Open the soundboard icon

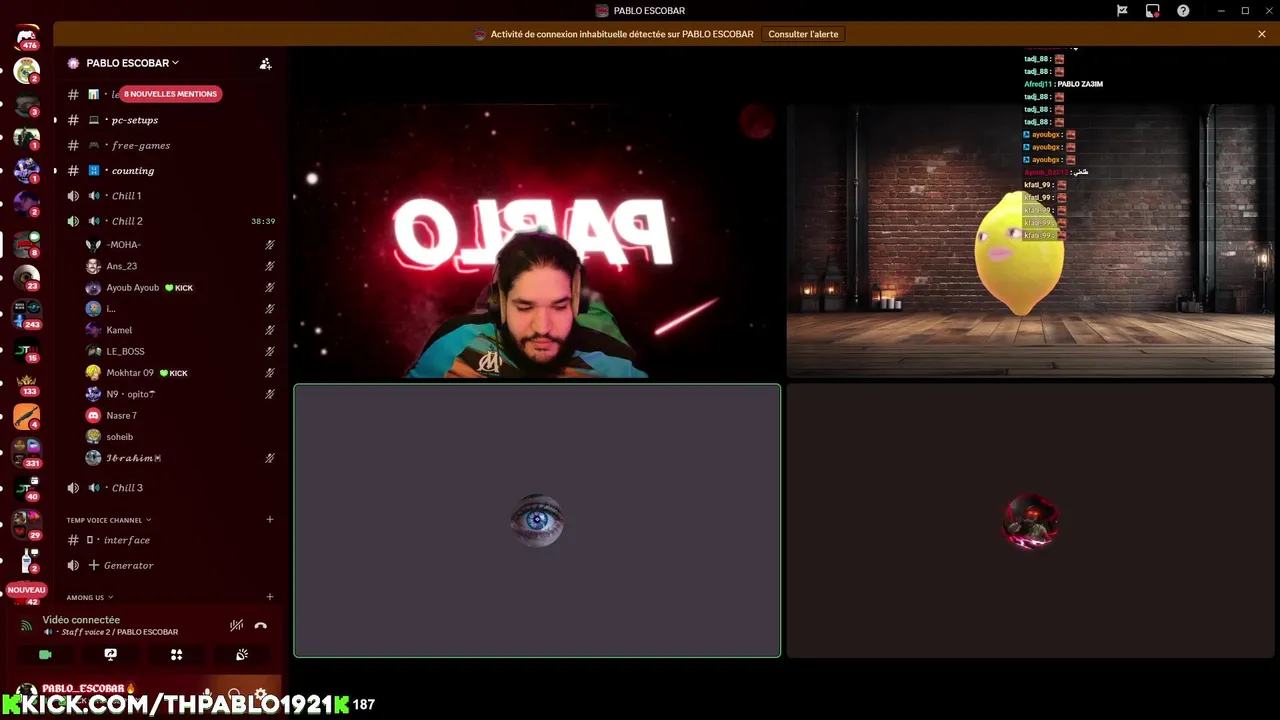pos(241,655)
